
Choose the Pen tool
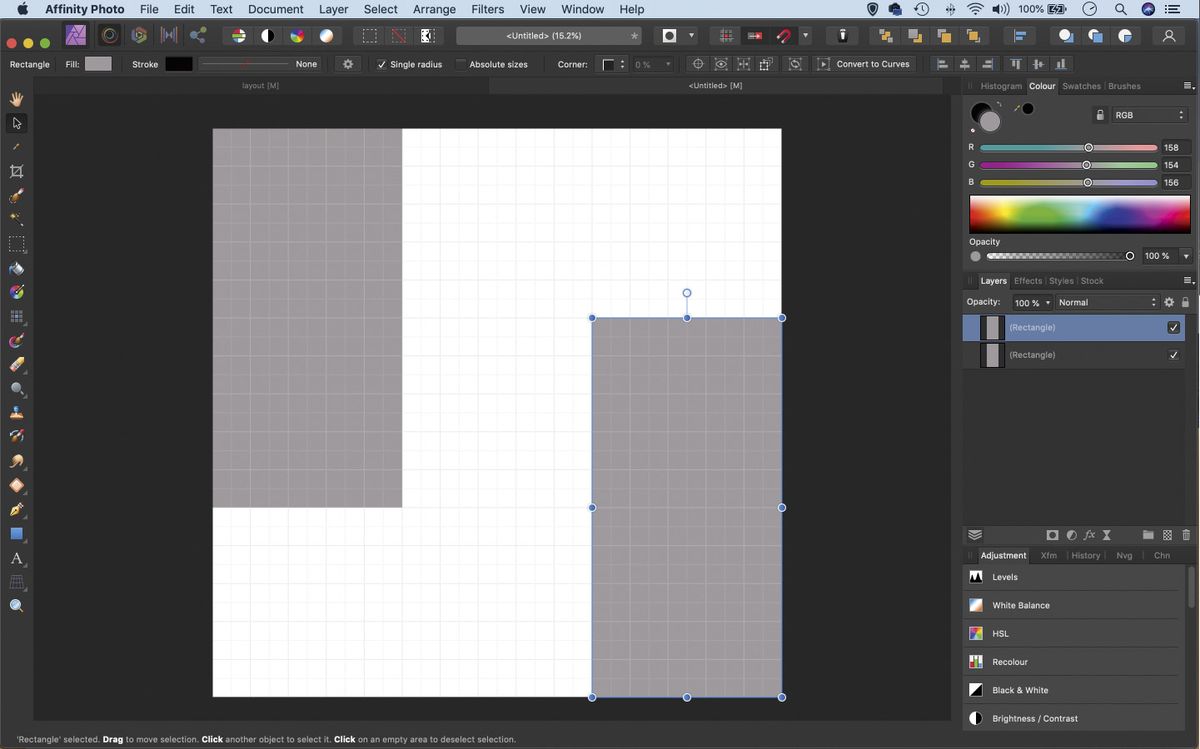(16, 510)
